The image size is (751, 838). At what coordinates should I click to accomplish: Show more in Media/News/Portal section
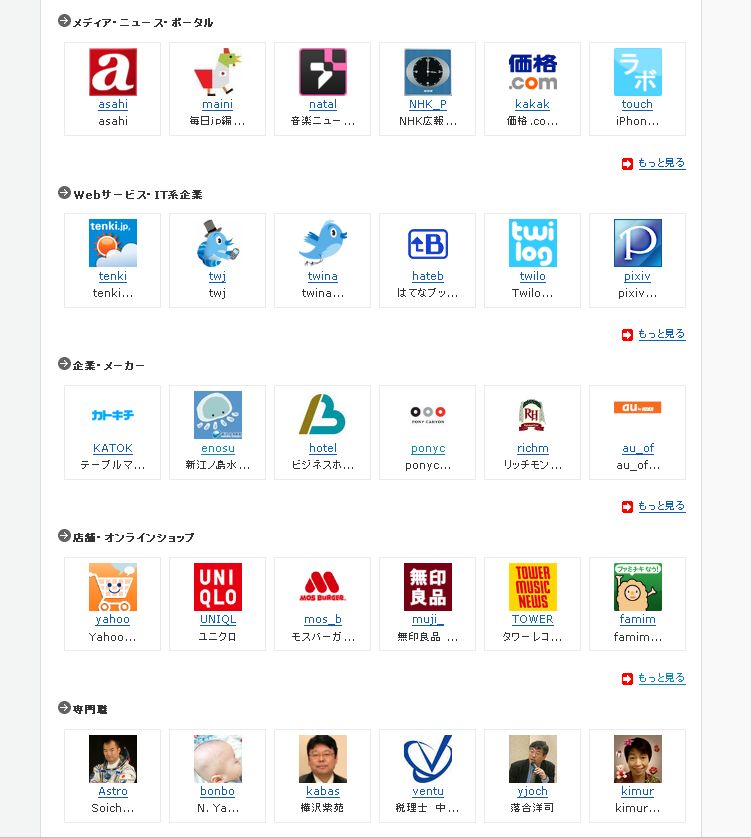661,163
